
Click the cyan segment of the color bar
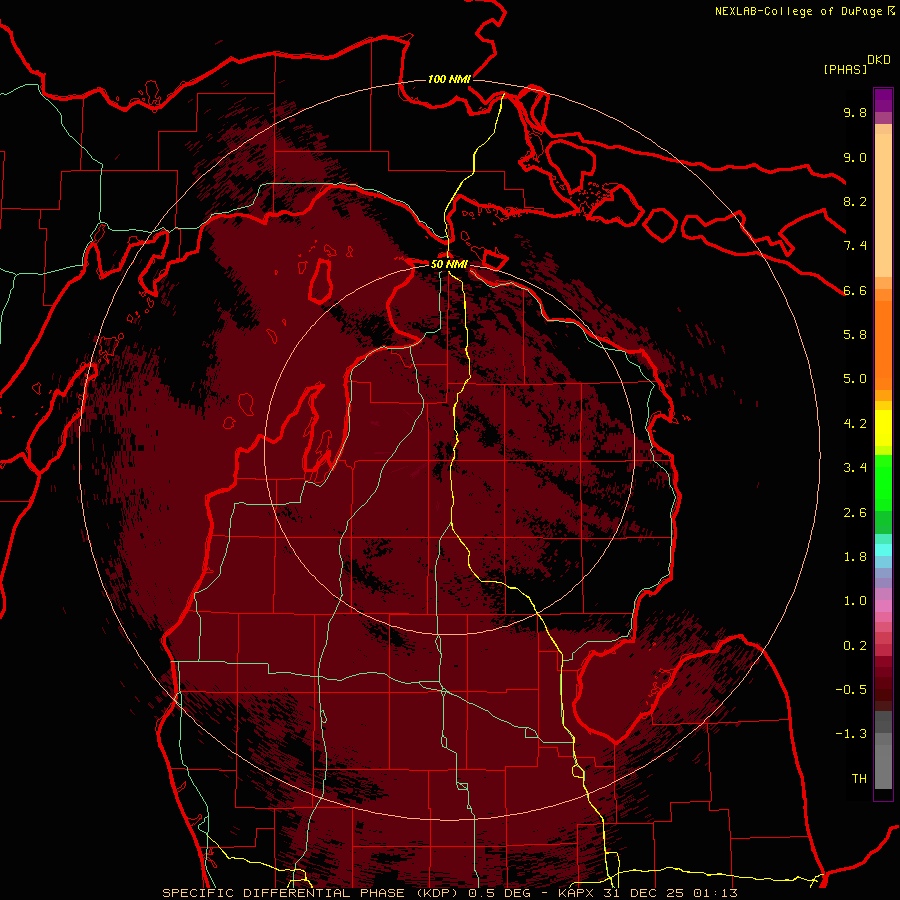[x=883, y=550]
